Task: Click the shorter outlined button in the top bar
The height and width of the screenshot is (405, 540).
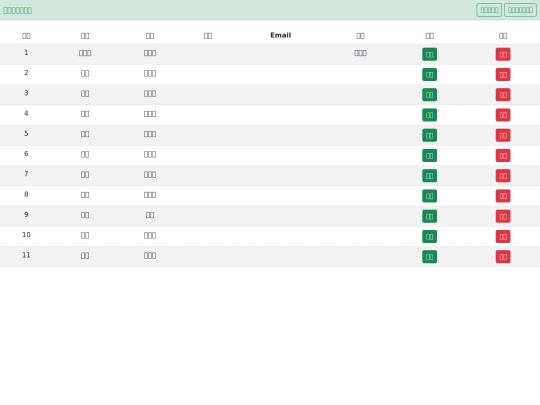Action: click(489, 10)
